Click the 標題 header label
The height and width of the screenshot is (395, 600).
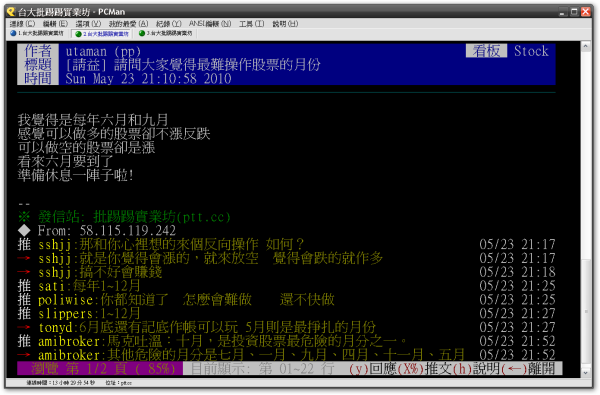[38, 65]
